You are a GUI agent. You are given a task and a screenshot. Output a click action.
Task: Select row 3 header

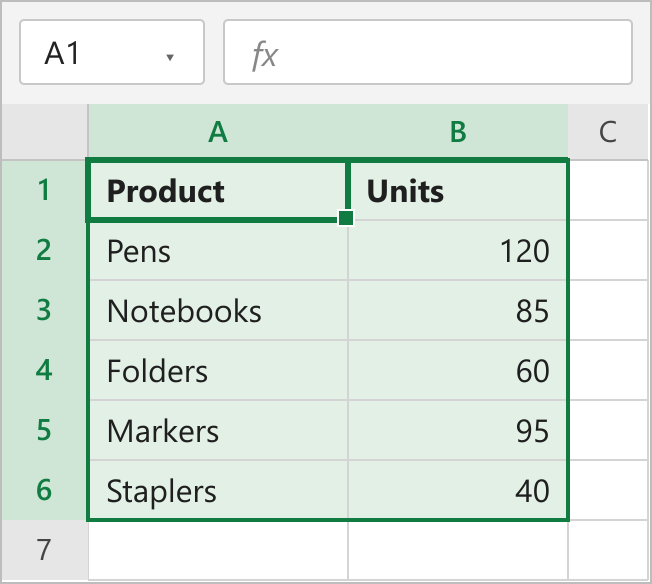pyautogui.click(x=44, y=310)
